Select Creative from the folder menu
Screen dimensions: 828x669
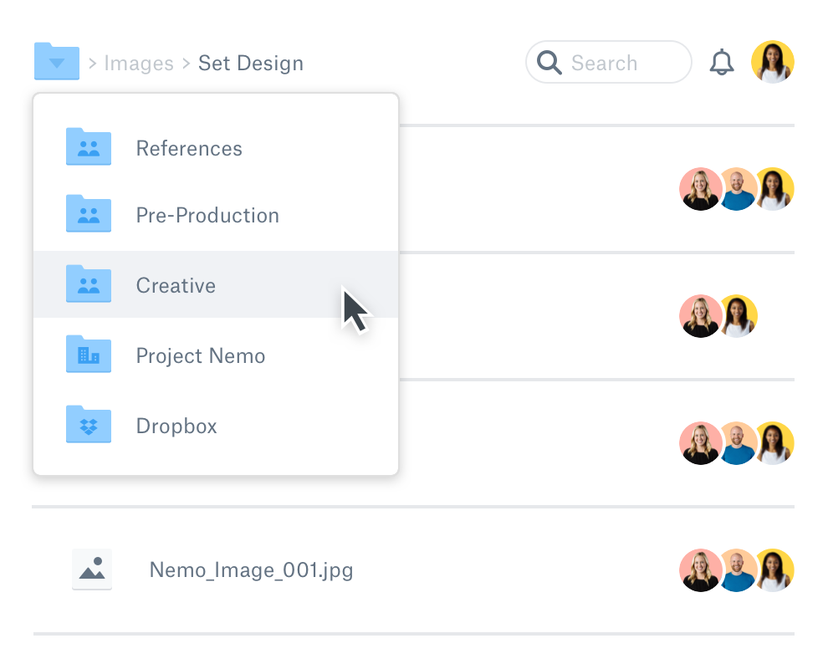pyautogui.click(x=176, y=285)
